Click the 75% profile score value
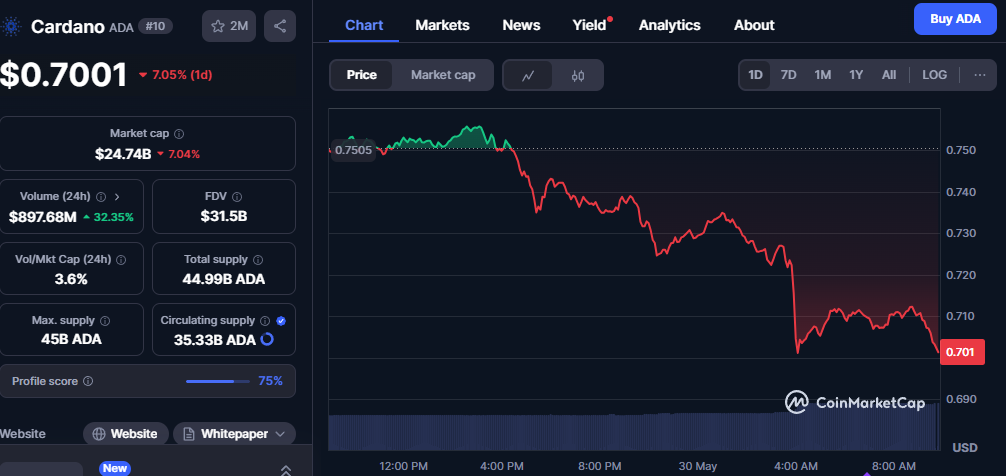1006x476 pixels. pyautogui.click(x=270, y=381)
